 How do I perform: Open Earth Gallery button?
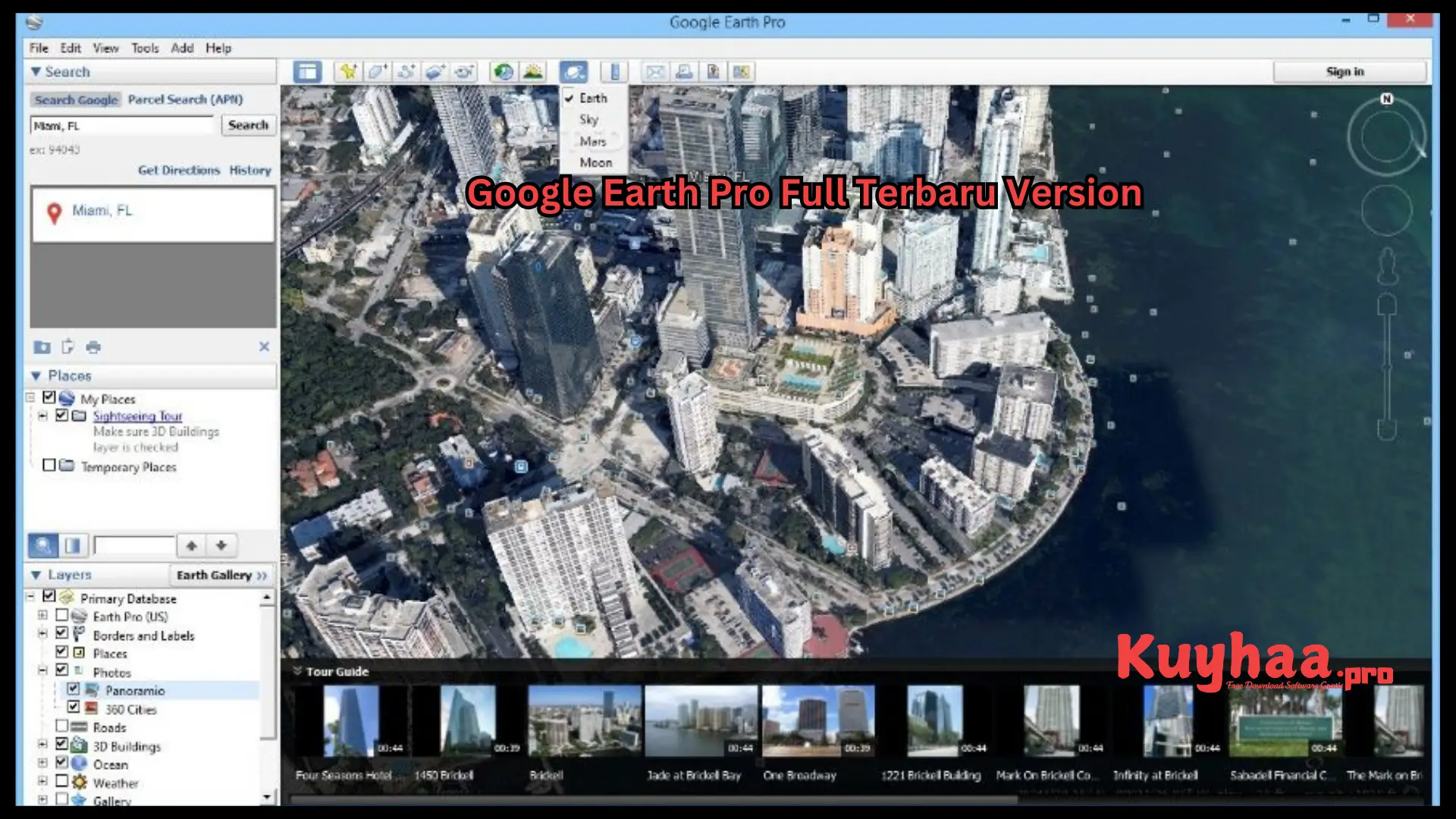(221, 576)
